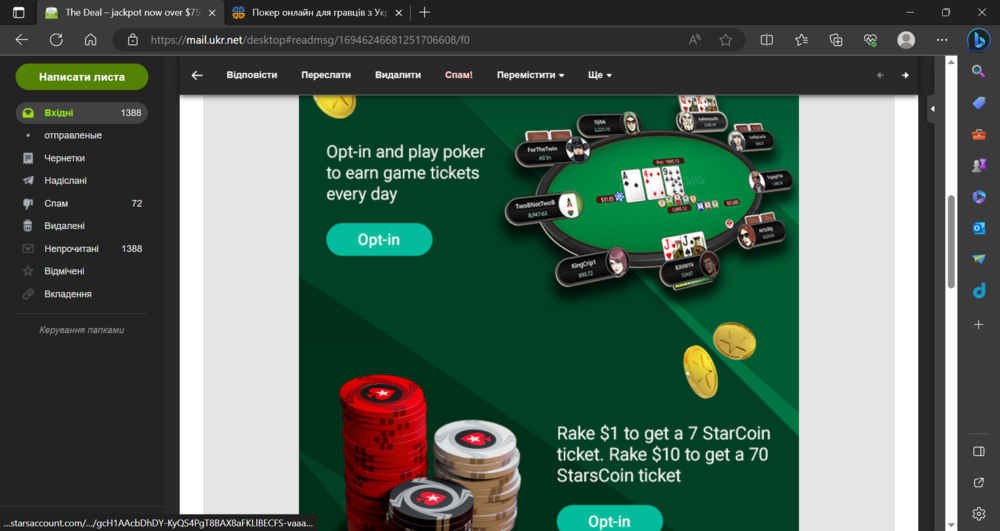Screen dimensions: 1000x531
Task: Open sidebar settings gear
Action: pyautogui.click(x=978, y=513)
